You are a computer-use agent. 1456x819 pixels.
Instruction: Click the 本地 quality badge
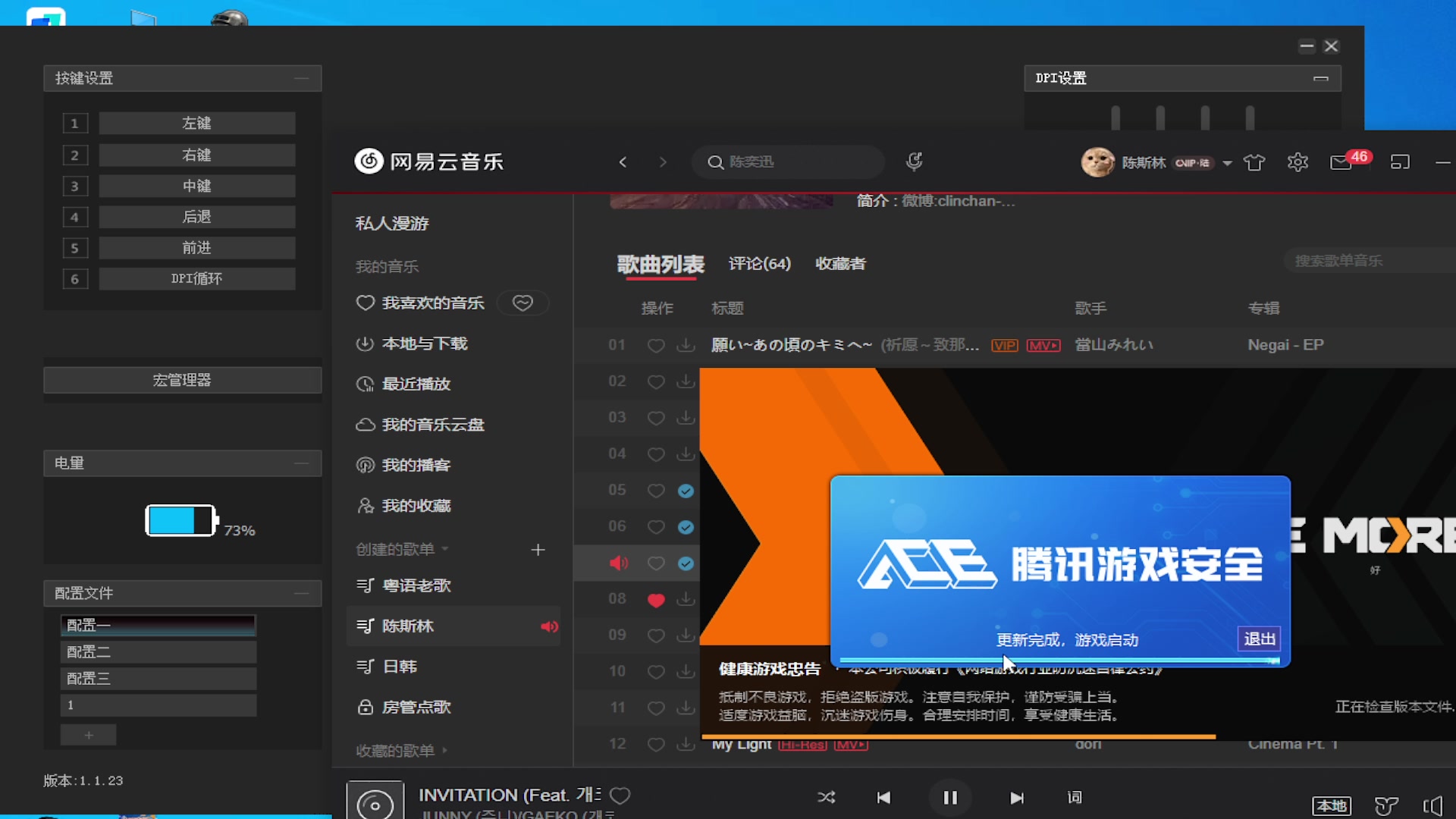(x=1332, y=805)
